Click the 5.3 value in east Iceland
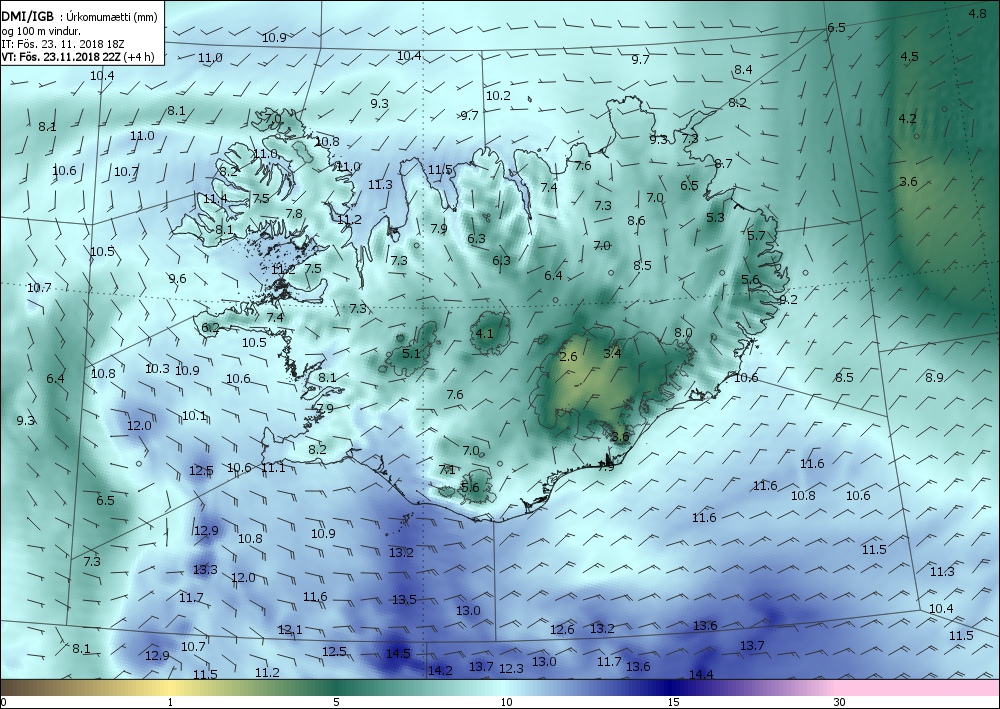Screen dimensions: 1000x709 pyautogui.click(x=716, y=217)
